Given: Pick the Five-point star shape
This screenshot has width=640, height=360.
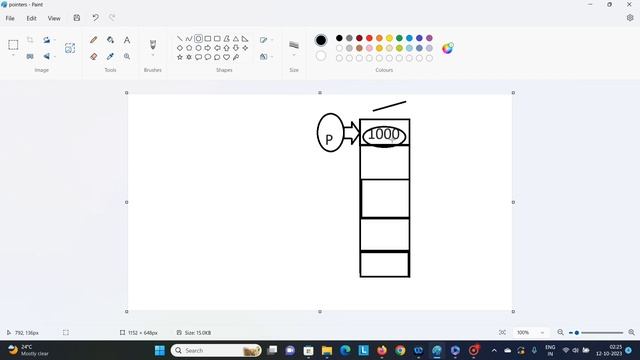Looking at the screenshot, I should [180, 57].
